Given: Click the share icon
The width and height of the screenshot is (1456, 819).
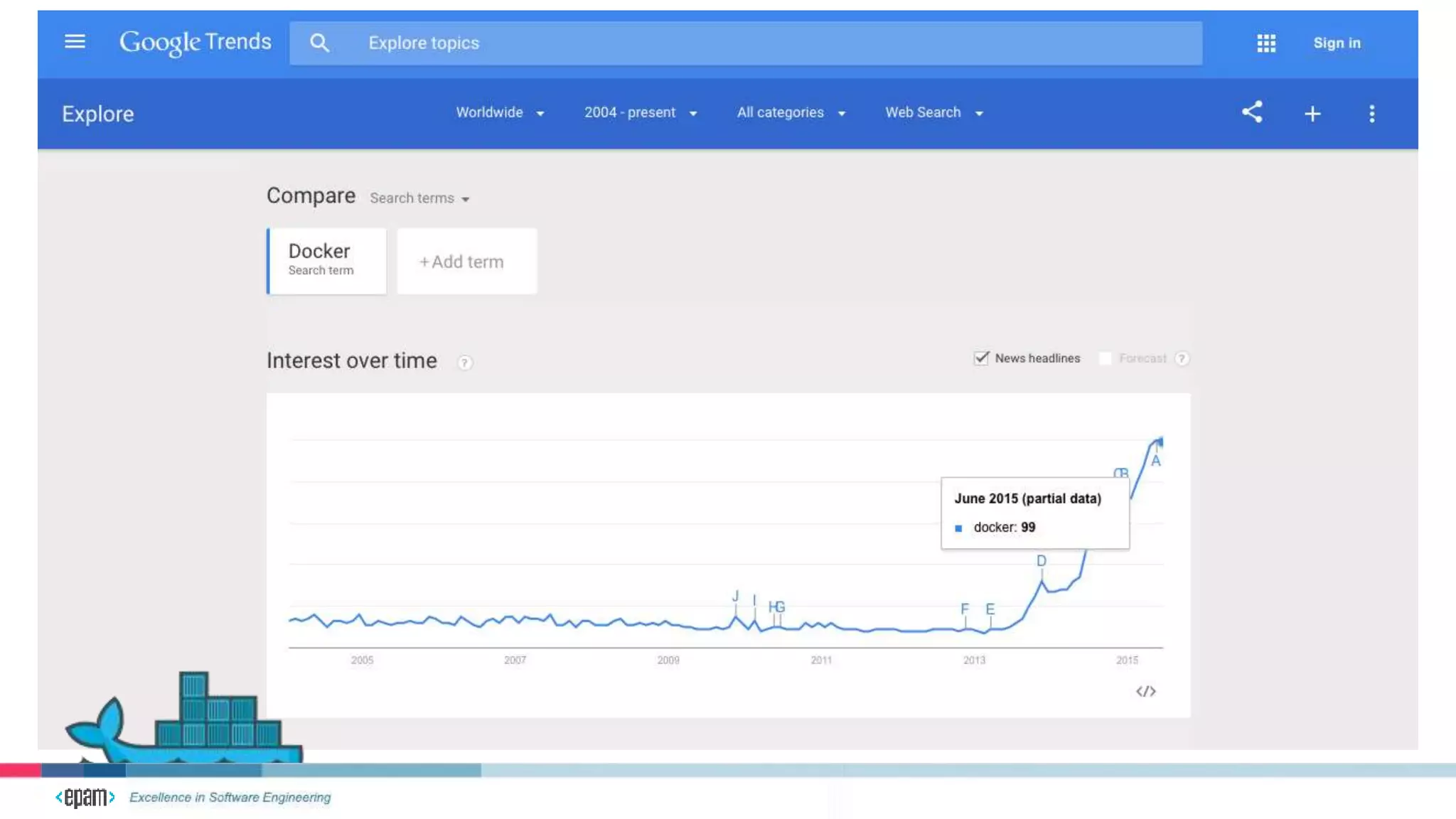Looking at the screenshot, I should (x=1252, y=112).
